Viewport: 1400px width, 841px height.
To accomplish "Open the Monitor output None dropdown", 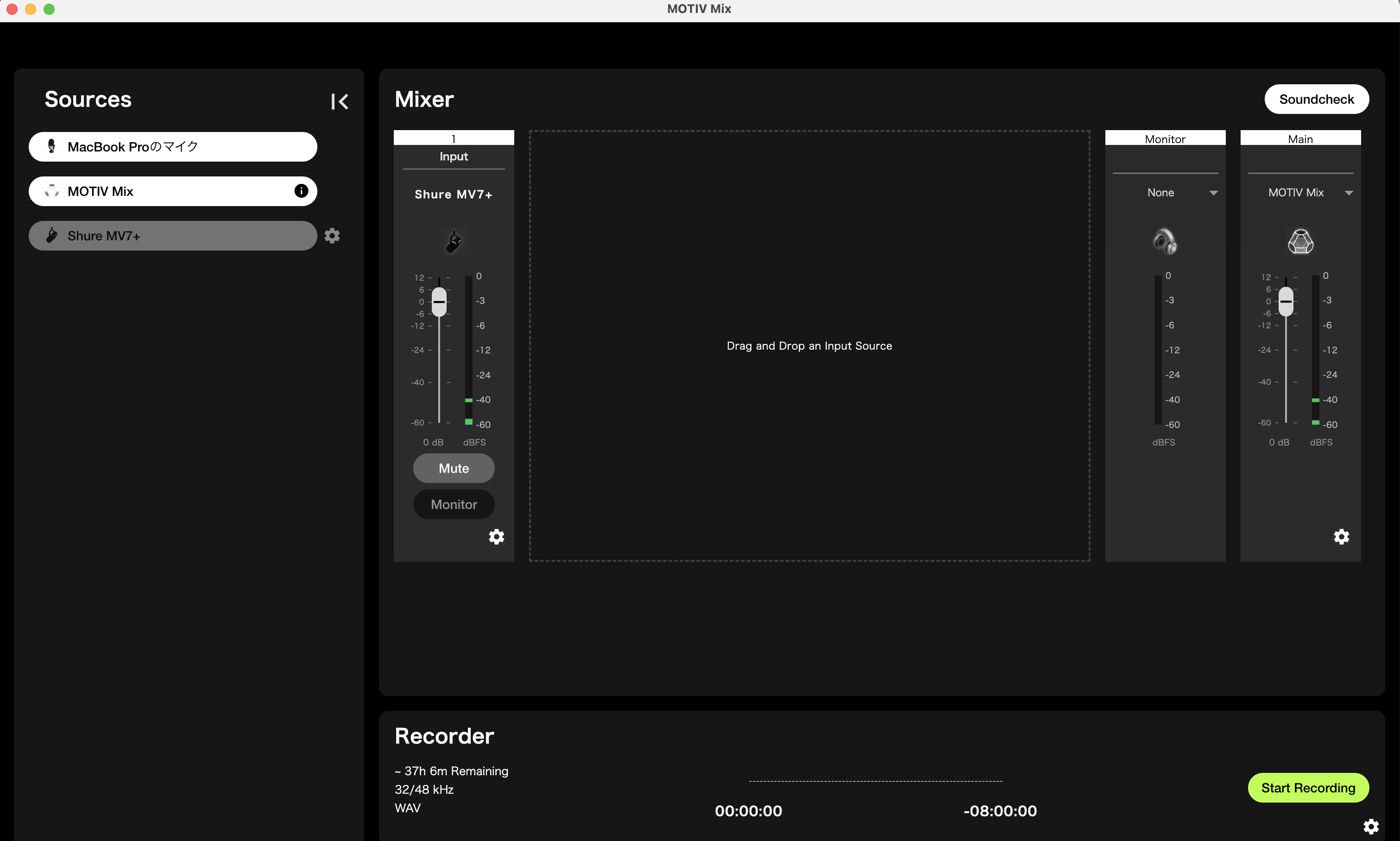I will [x=1165, y=193].
